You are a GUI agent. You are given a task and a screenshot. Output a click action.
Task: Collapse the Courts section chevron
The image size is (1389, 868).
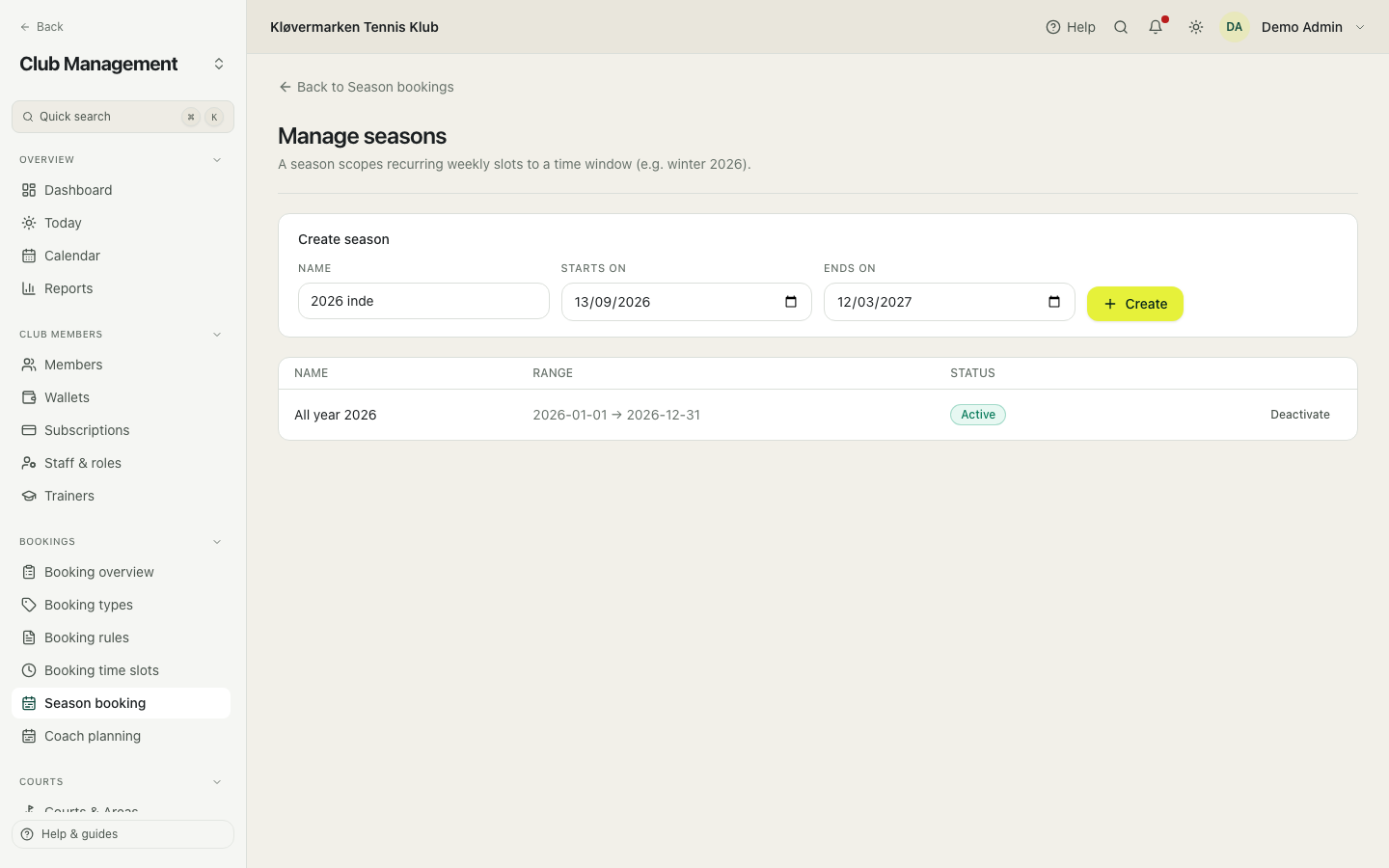click(217, 782)
